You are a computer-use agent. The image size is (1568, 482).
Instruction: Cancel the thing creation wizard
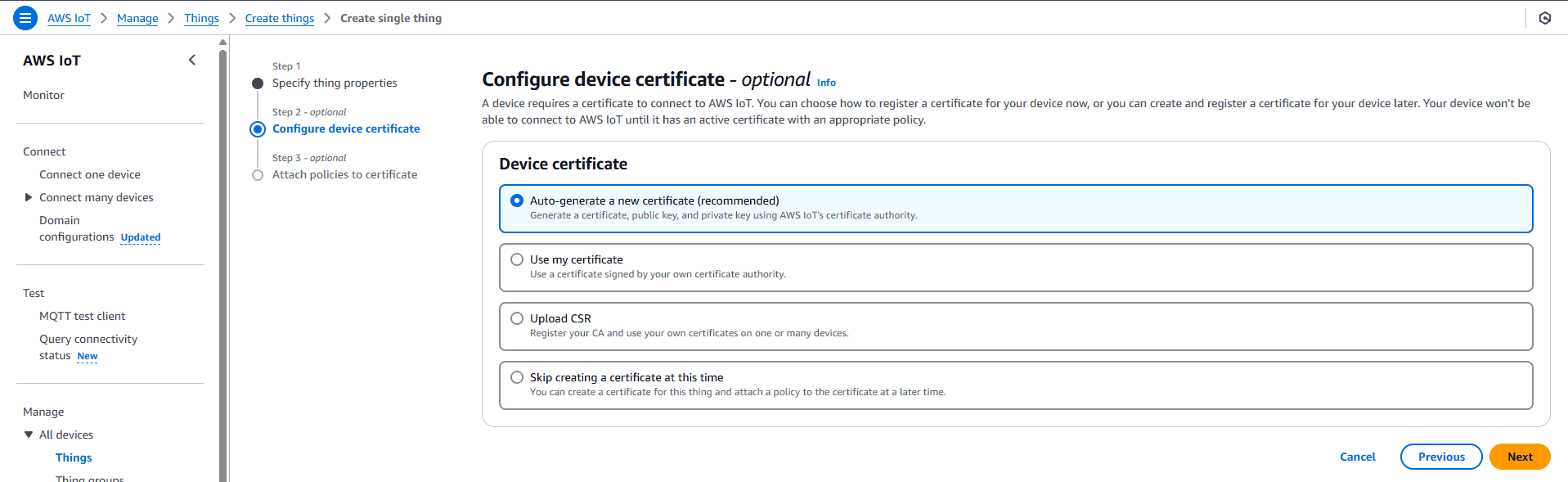1357,457
